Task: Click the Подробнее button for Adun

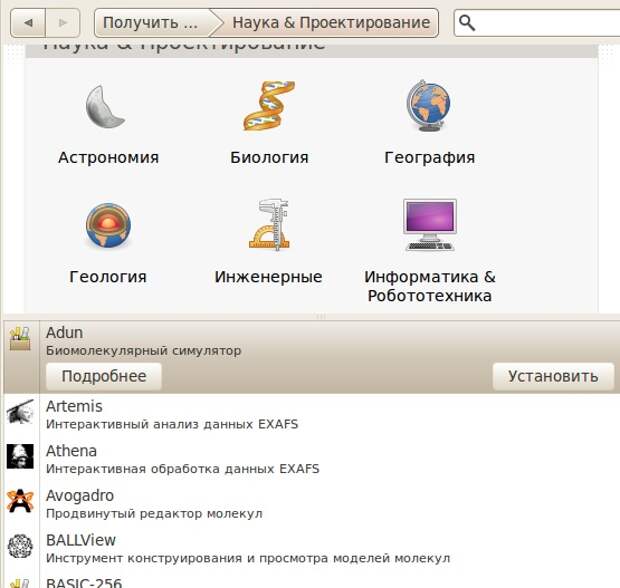Action: [x=104, y=376]
